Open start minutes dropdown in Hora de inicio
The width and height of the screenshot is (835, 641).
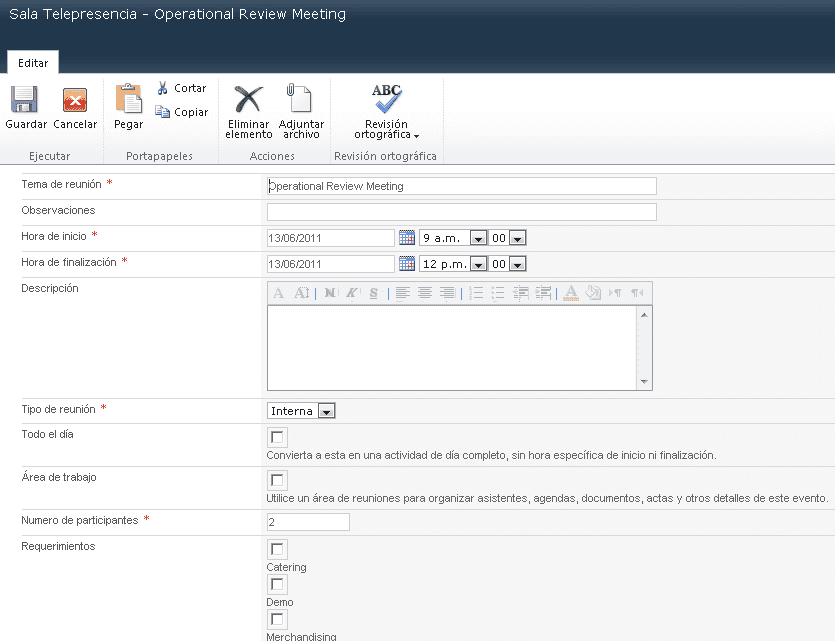tap(507, 237)
